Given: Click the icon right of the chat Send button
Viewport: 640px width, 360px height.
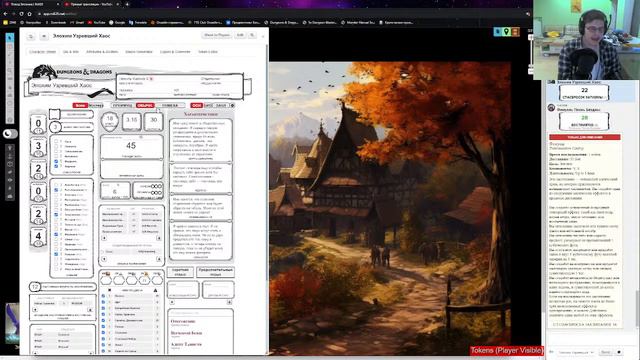Looking at the screenshot, I should click(619, 352).
